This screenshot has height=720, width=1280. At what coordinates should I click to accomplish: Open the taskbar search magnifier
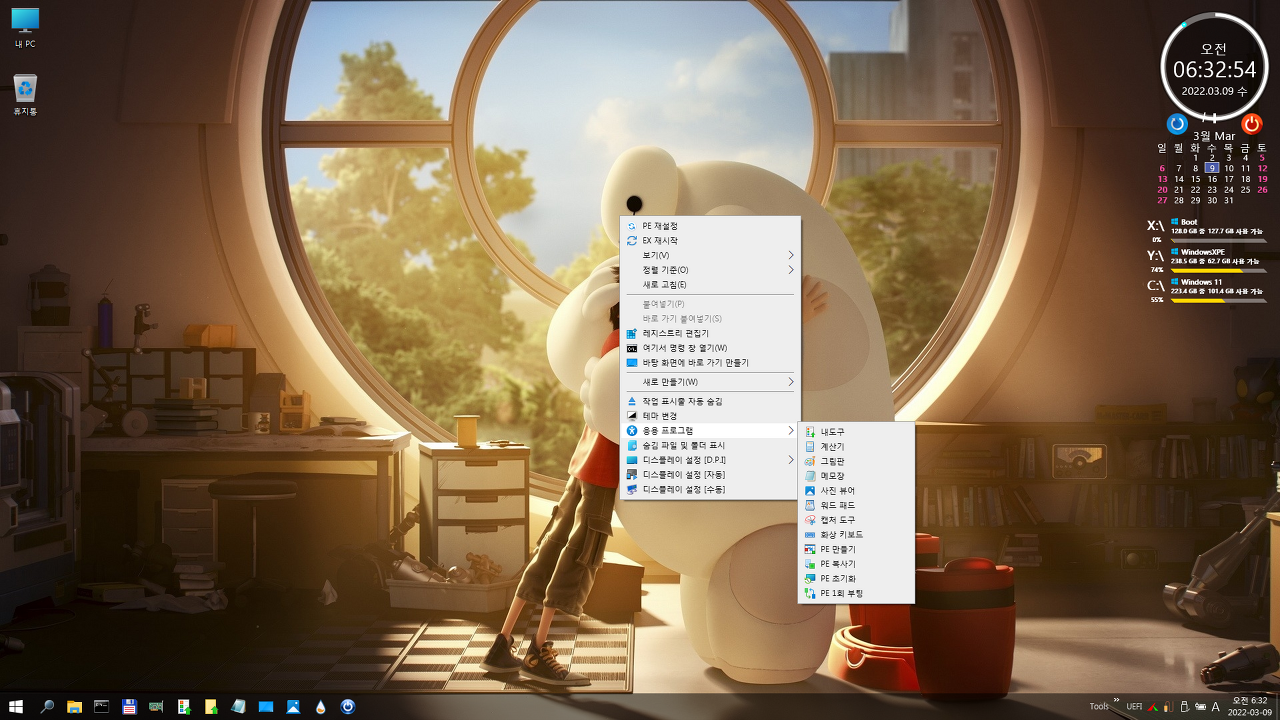(x=47, y=706)
